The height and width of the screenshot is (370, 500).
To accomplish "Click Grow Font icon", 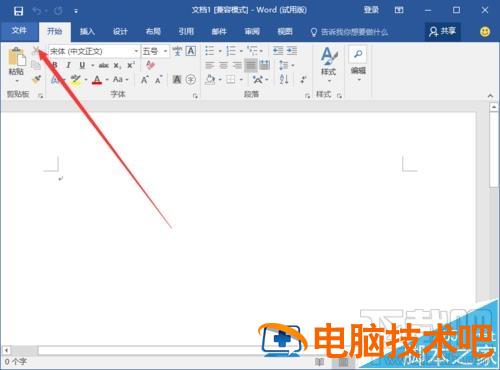I will [x=144, y=80].
